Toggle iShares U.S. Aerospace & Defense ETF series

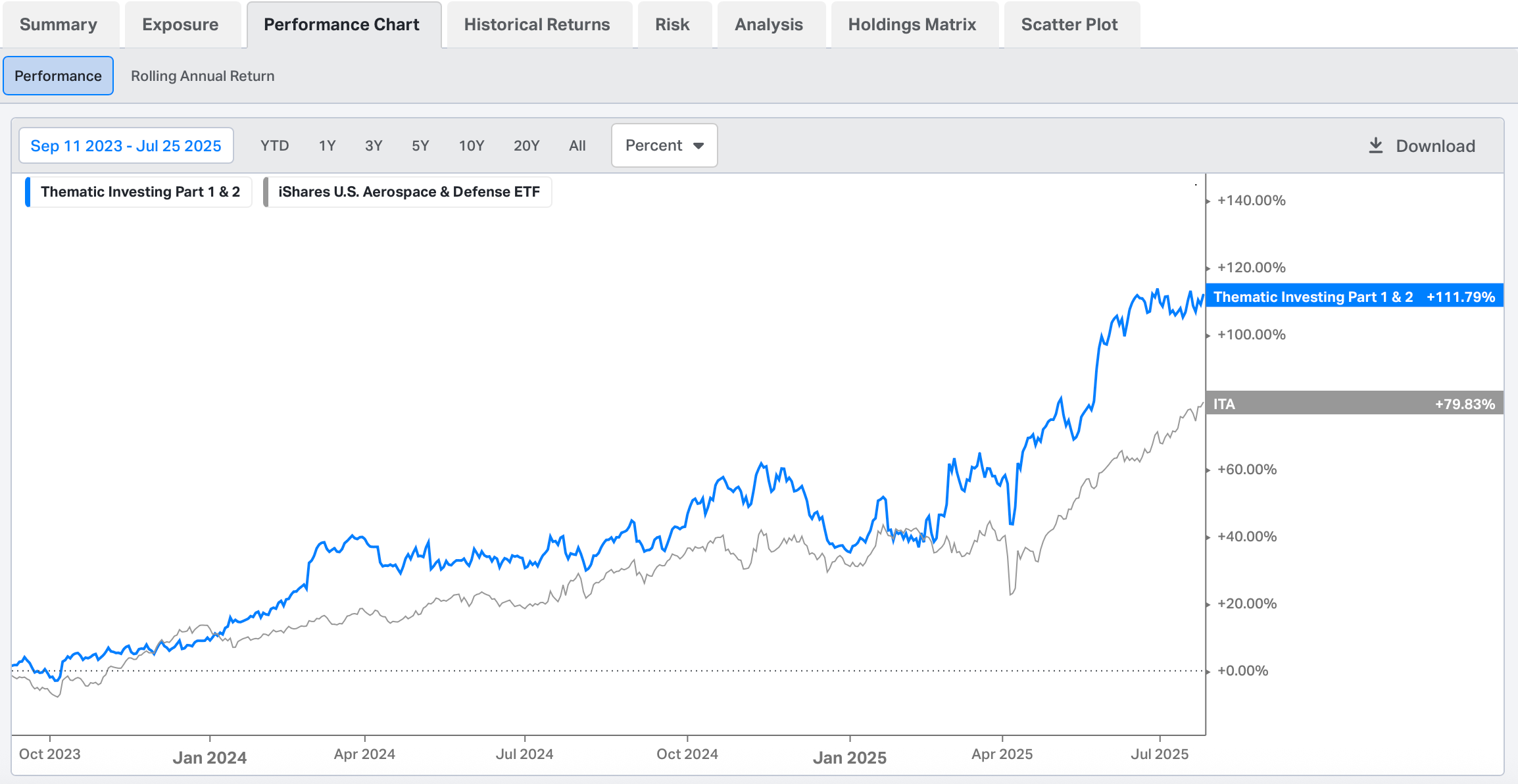click(x=408, y=192)
